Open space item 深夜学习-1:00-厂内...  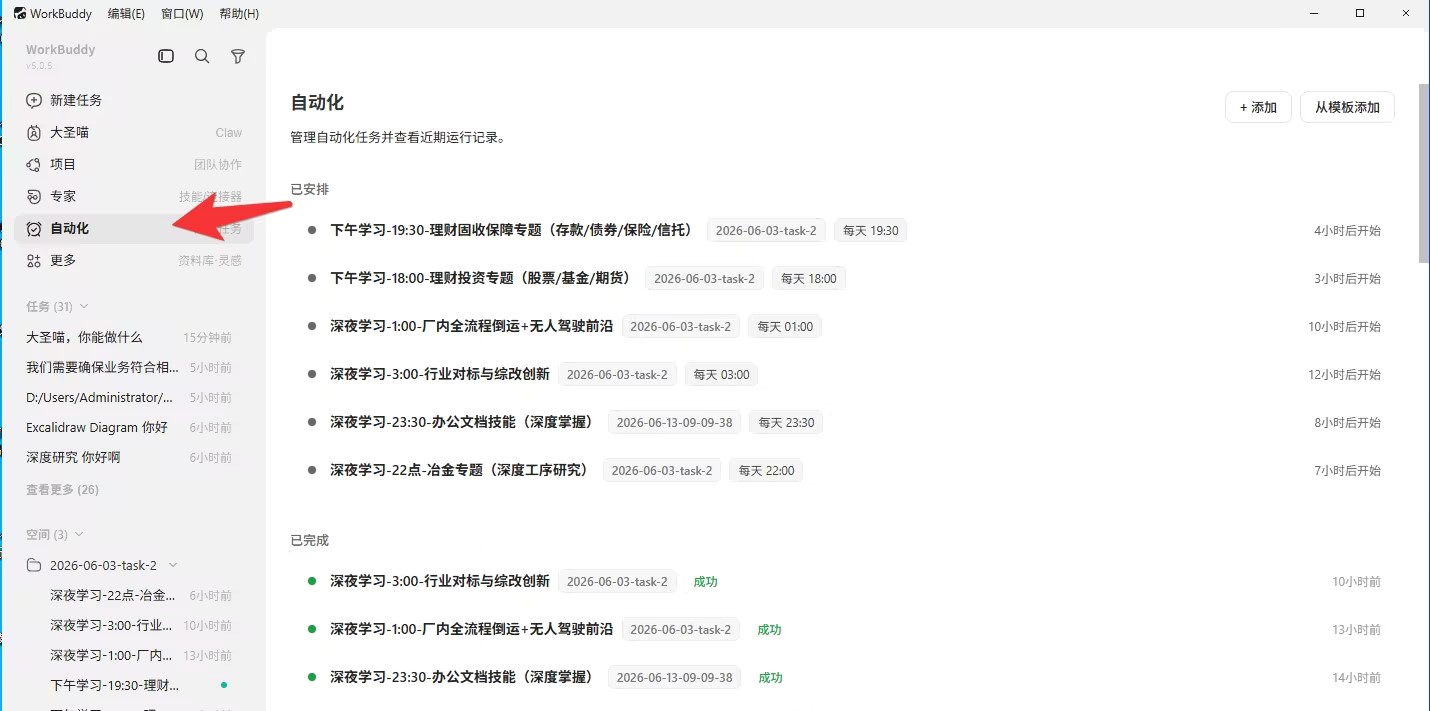tap(134, 655)
